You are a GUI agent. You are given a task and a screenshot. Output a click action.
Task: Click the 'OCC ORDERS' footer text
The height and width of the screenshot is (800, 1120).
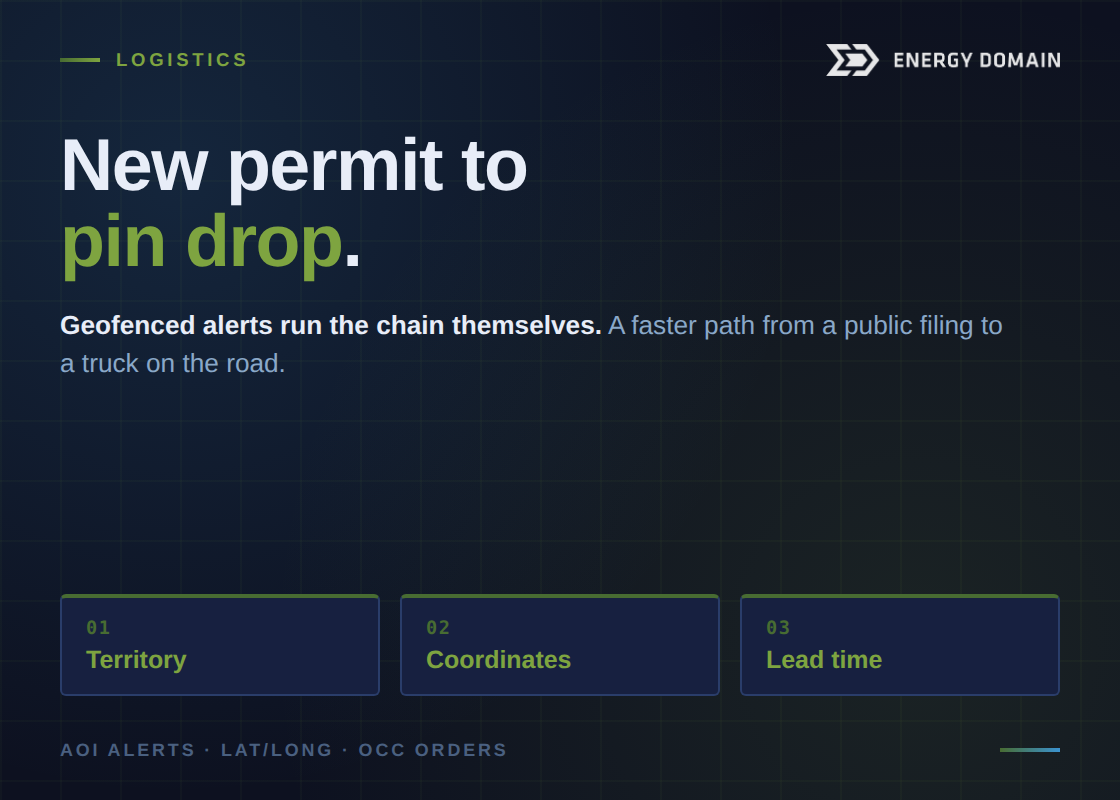(433, 750)
